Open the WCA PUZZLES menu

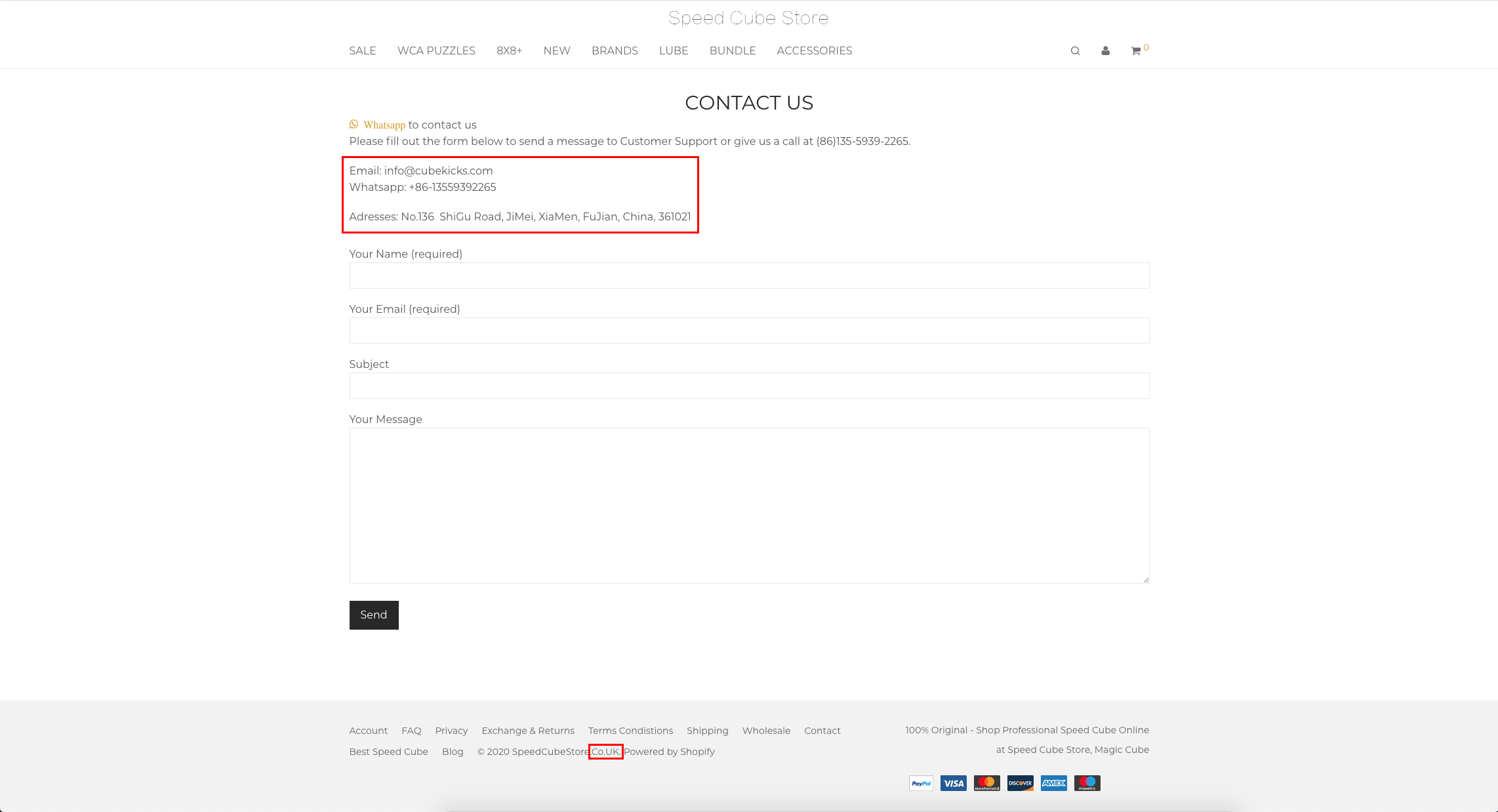436,51
